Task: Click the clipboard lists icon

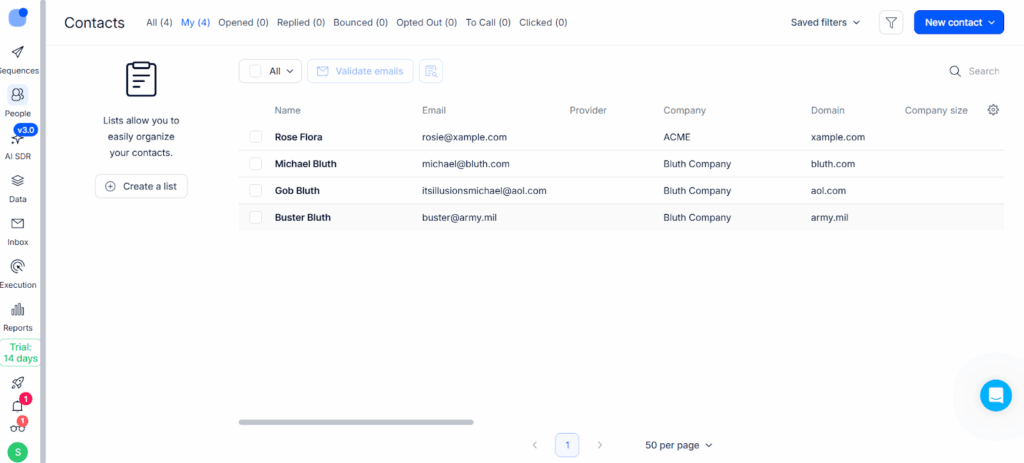Action: coord(141,79)
